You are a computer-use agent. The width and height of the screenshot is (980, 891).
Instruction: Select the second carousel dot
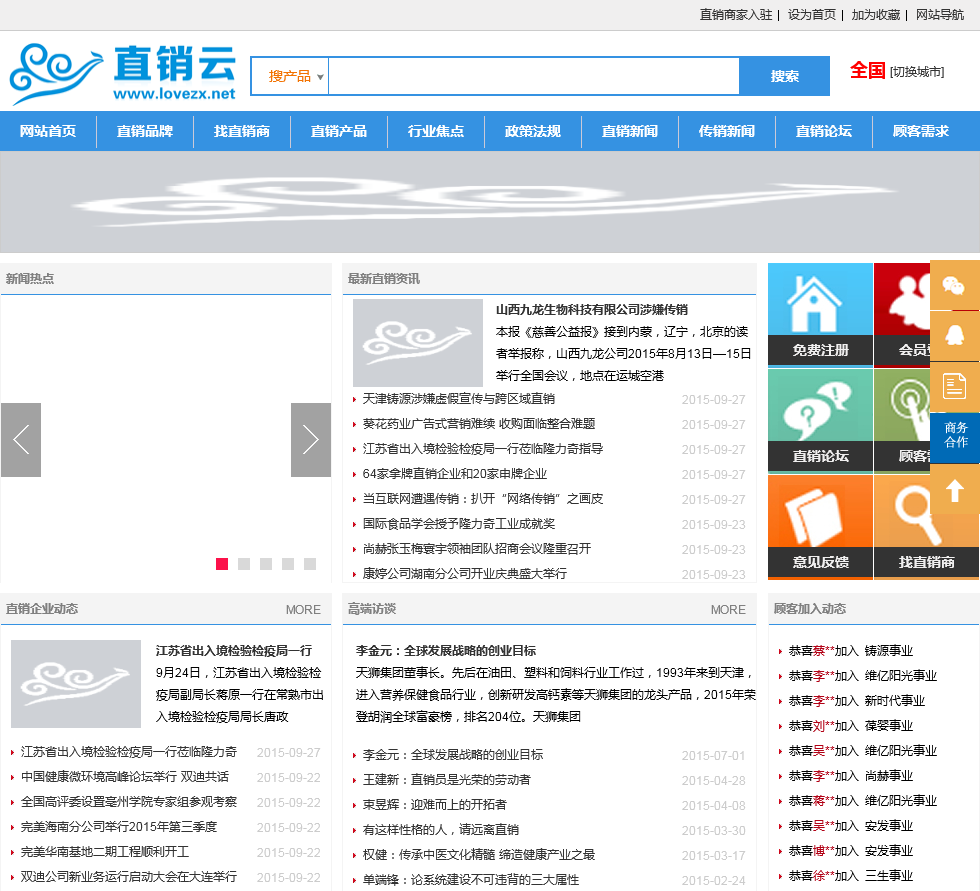244,564
